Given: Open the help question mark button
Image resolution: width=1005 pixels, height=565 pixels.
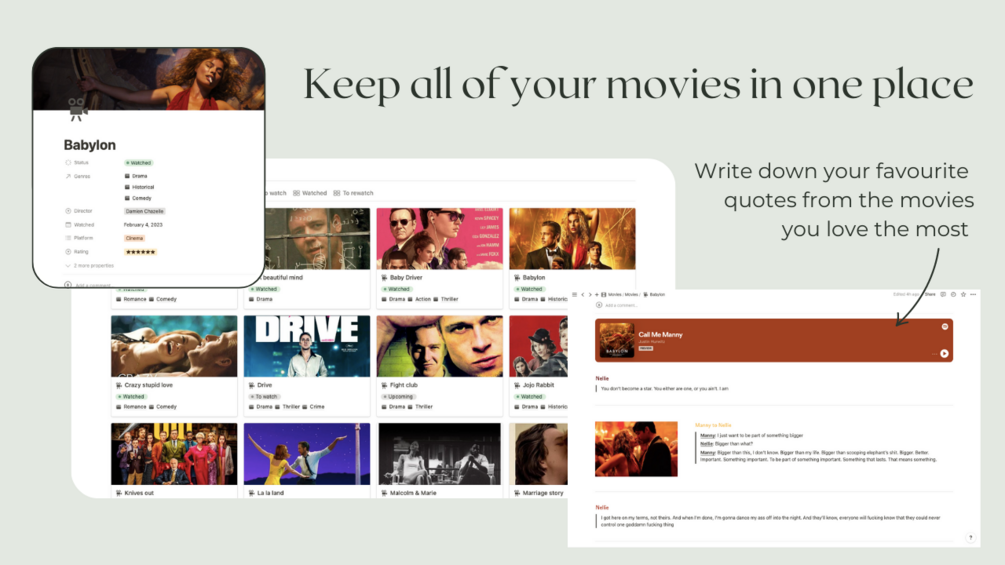Looking at the screenshot, I should 970,537.
